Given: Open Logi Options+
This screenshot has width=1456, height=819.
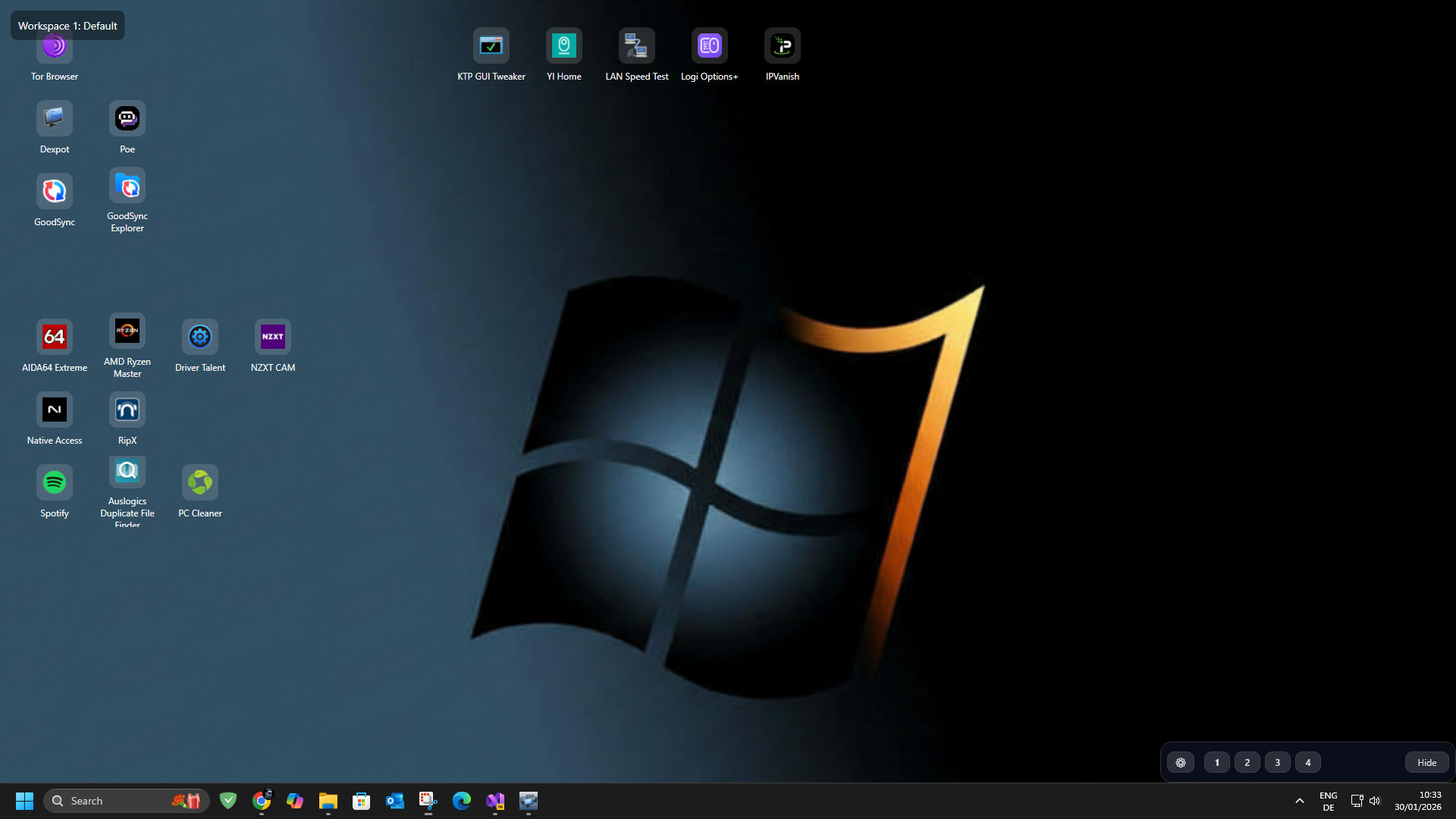Looking at the screenshot, I should (709, 45).
